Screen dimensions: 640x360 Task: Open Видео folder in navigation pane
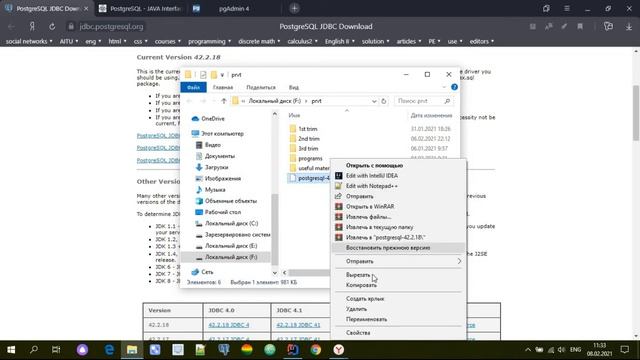(x=212, y=145)
